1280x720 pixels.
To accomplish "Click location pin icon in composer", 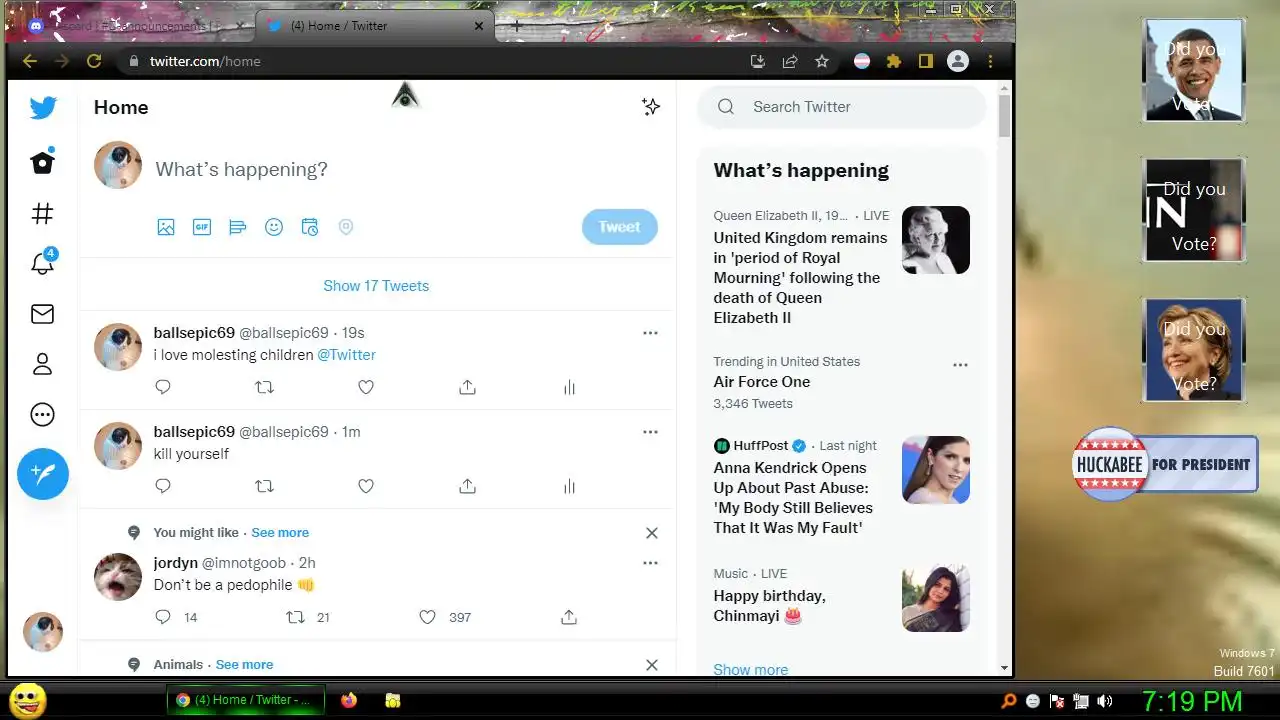I will [346, 227].
